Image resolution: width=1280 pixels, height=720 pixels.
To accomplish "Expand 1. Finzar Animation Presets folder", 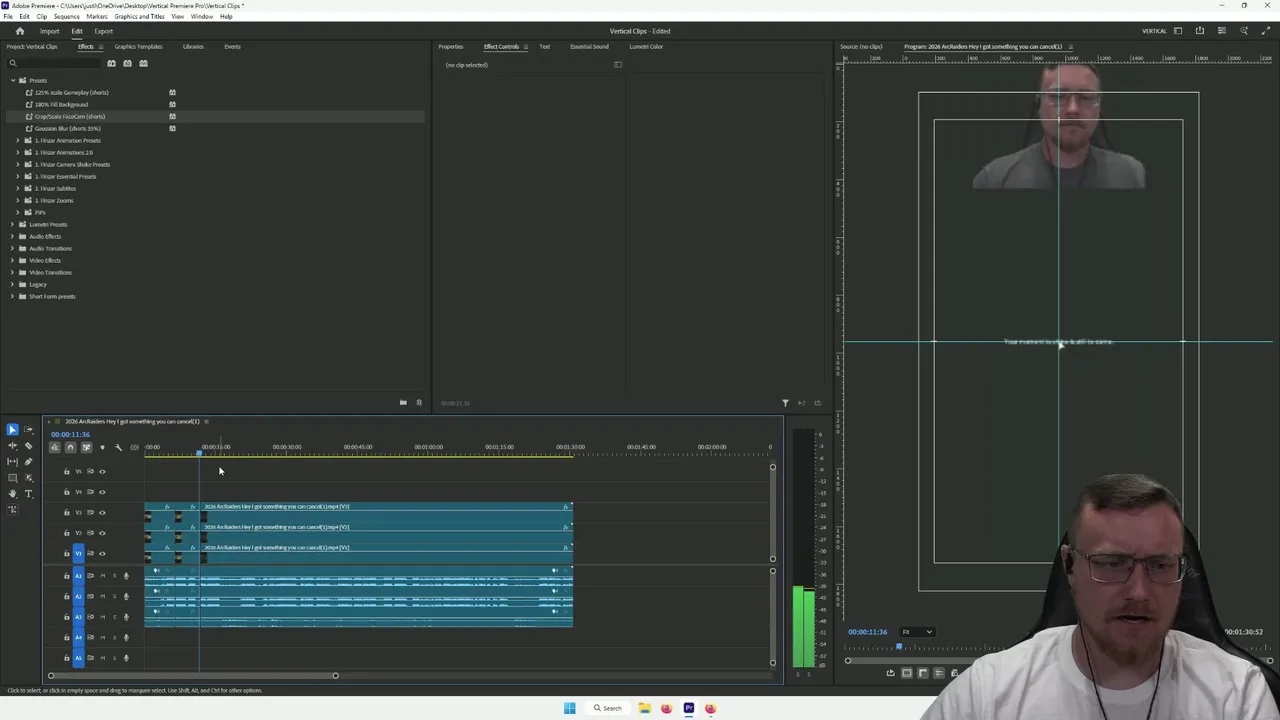I will (18, 140).
